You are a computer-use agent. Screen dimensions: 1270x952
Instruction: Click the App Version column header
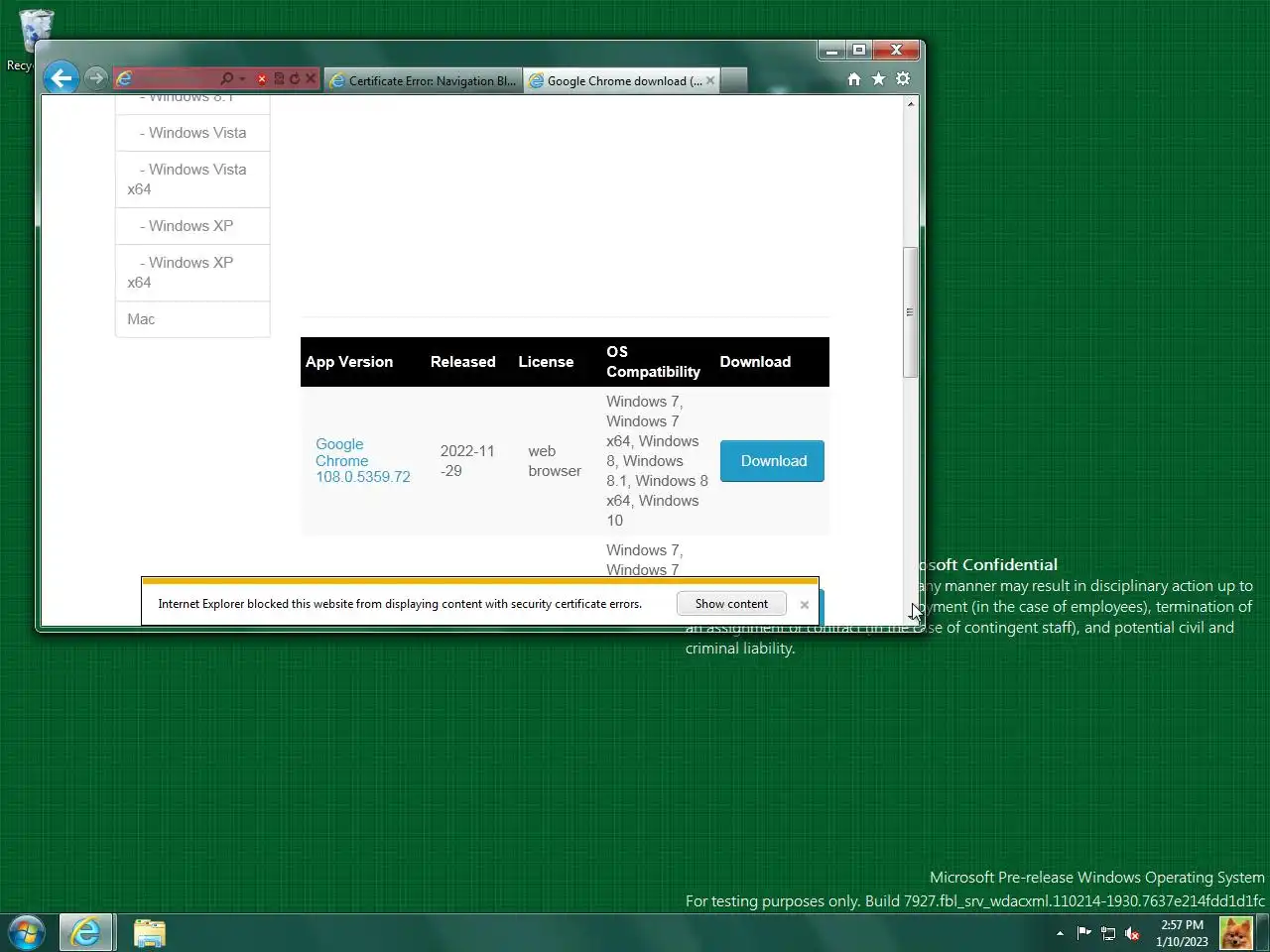coord(349,362)
